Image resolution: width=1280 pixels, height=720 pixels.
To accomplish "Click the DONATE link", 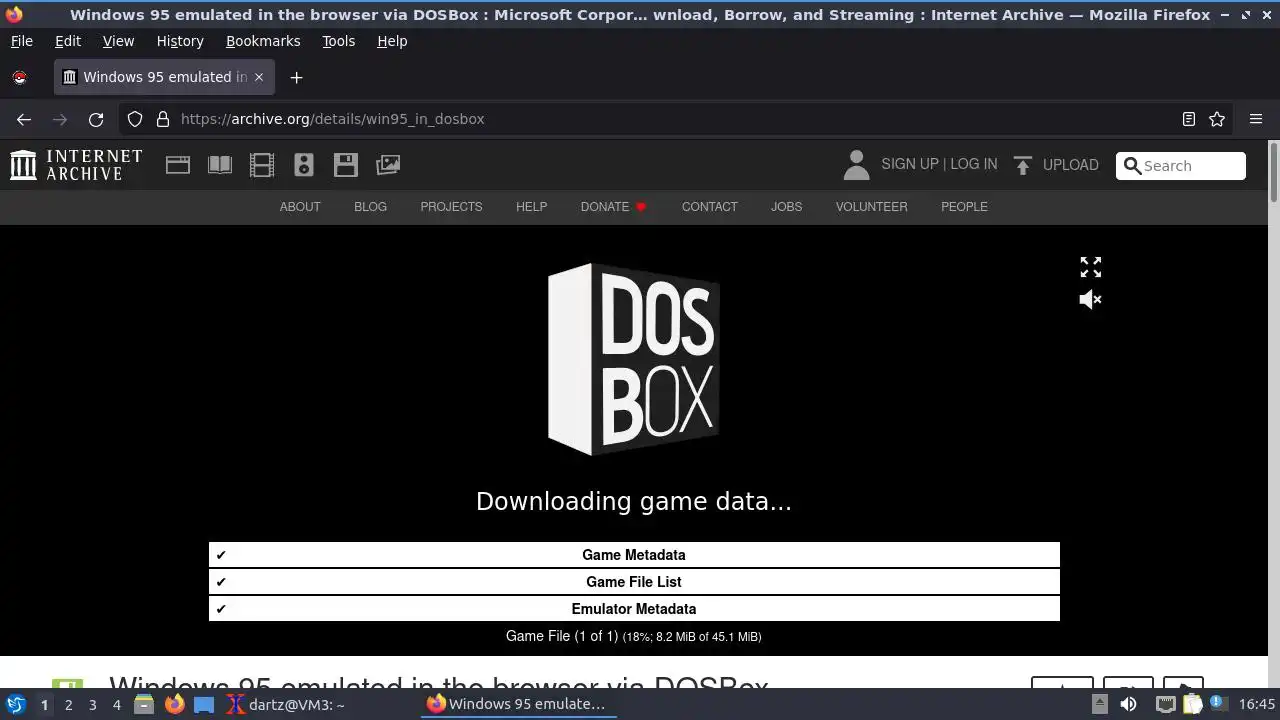I will pos(613,207).
